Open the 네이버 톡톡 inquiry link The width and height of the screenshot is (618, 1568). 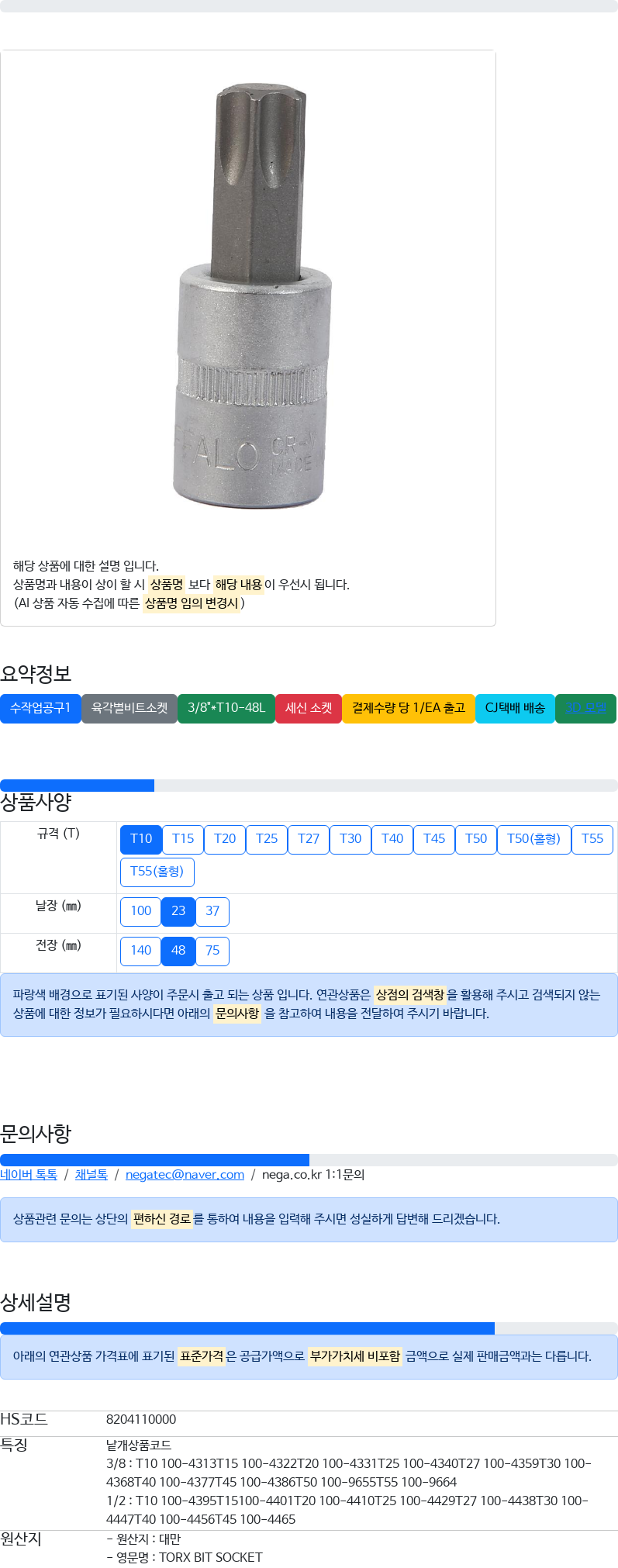coord(29,1174)
